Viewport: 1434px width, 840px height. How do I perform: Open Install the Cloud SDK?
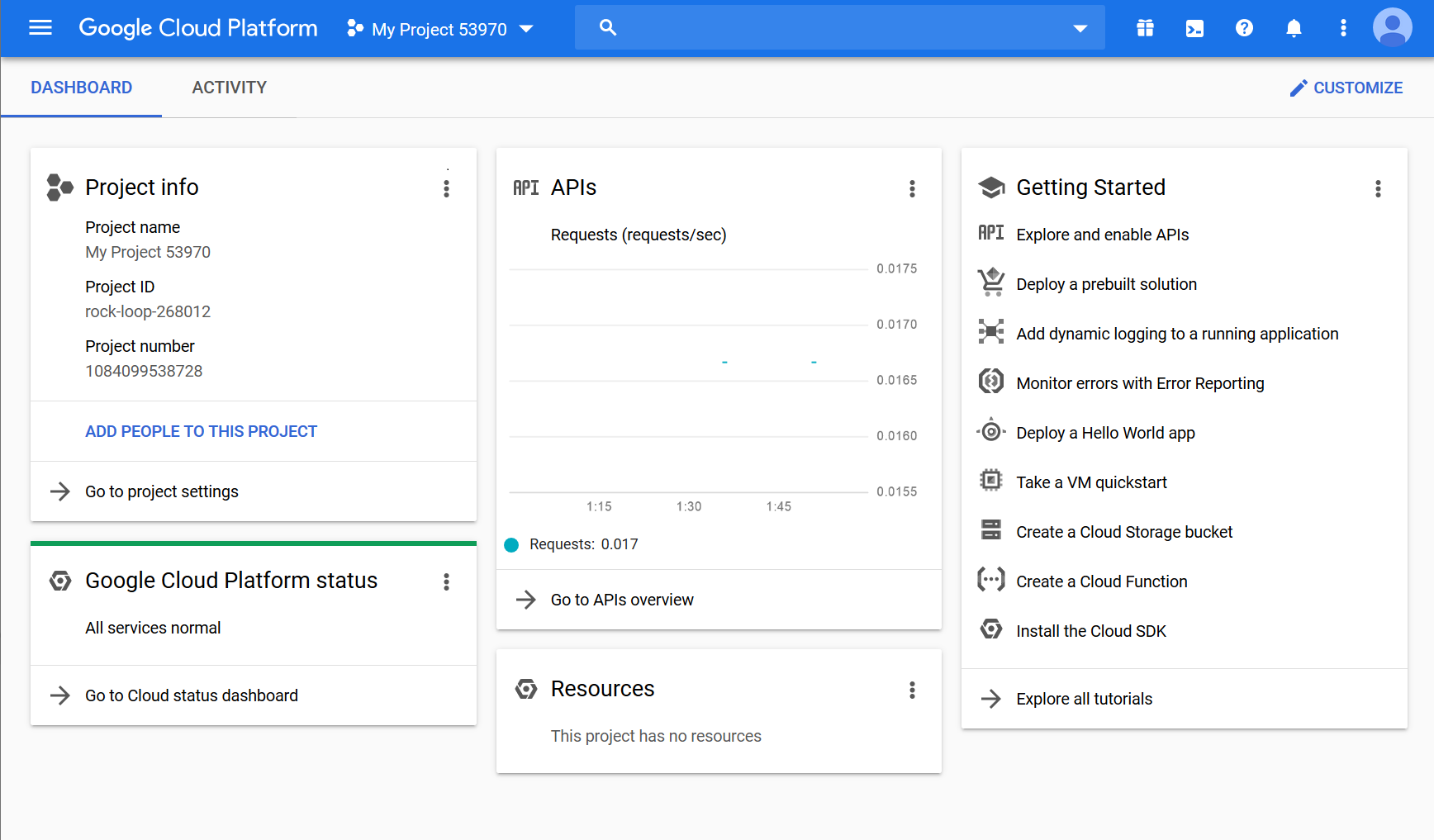click(1091, 631)
